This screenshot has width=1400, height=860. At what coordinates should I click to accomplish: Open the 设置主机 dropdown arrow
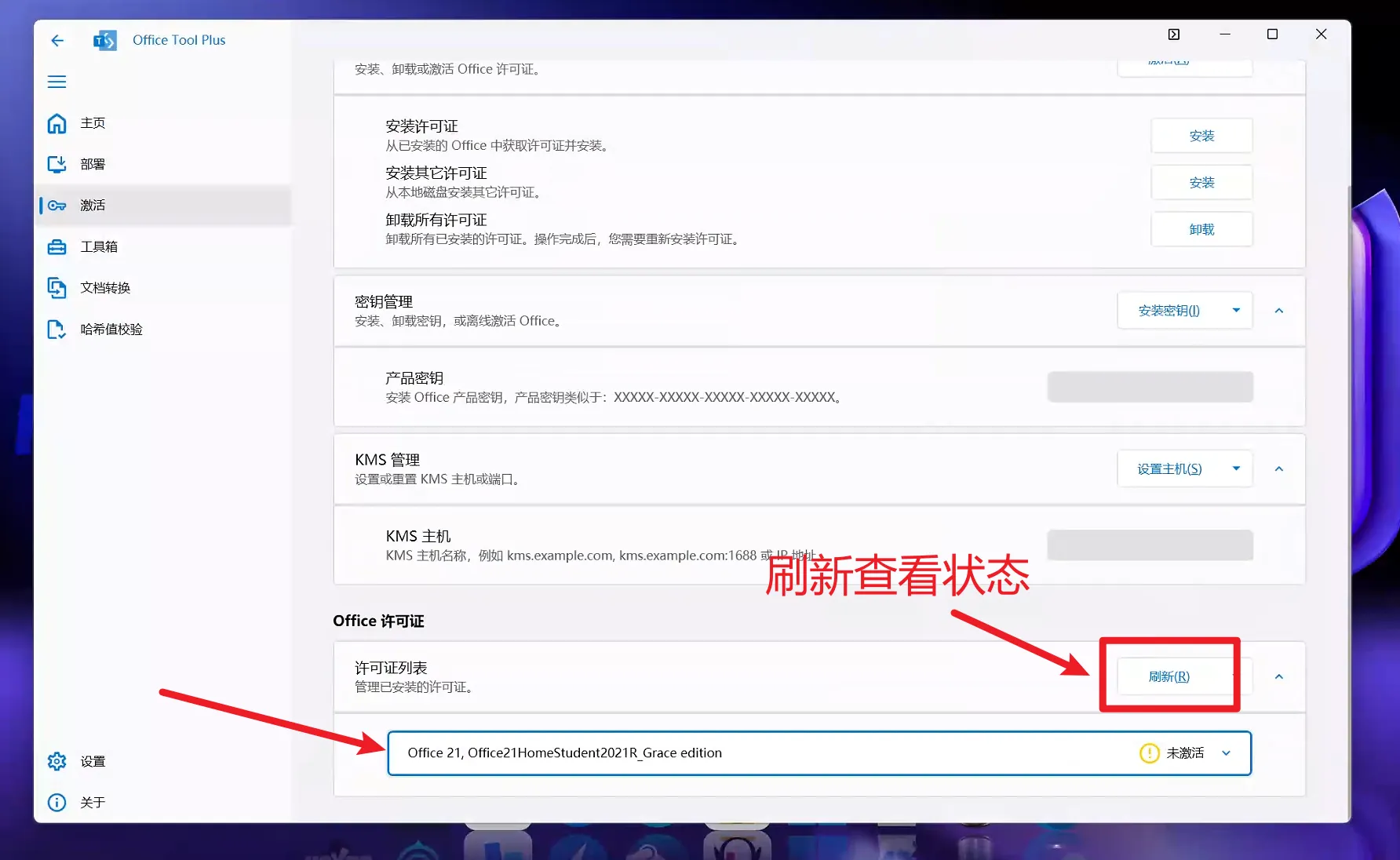1236,469
